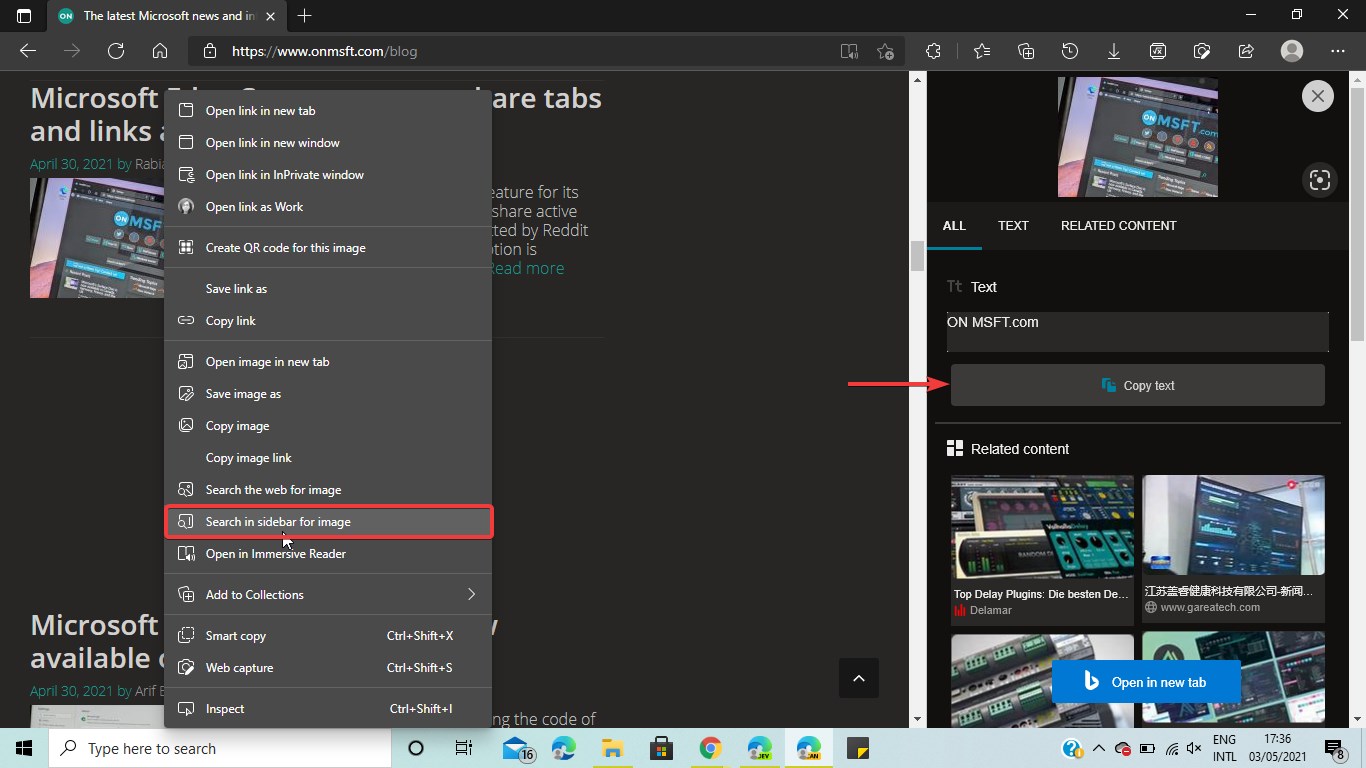Click the Share toolbar icon
Viewport: 1366px width, 768px height.
pos(1246,51)
